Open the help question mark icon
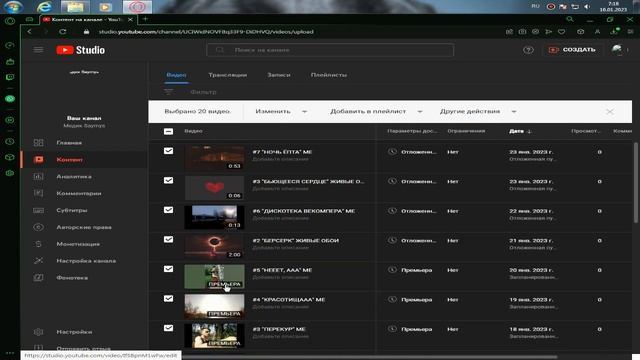Viewport: 640px width, 360px height. (x=528, y=50)
